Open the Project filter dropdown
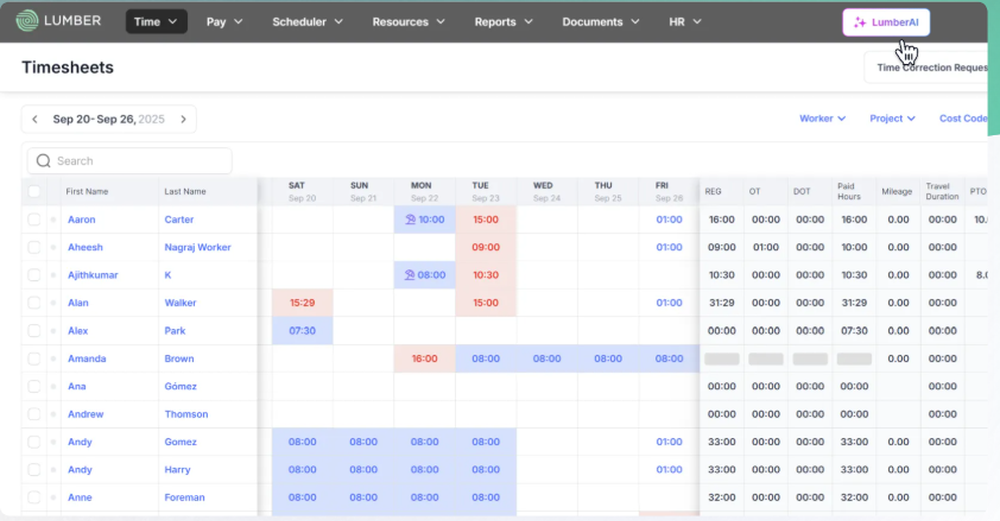Image resolution: width=1000 pixels, height=521 pixels. pos(892,118)
